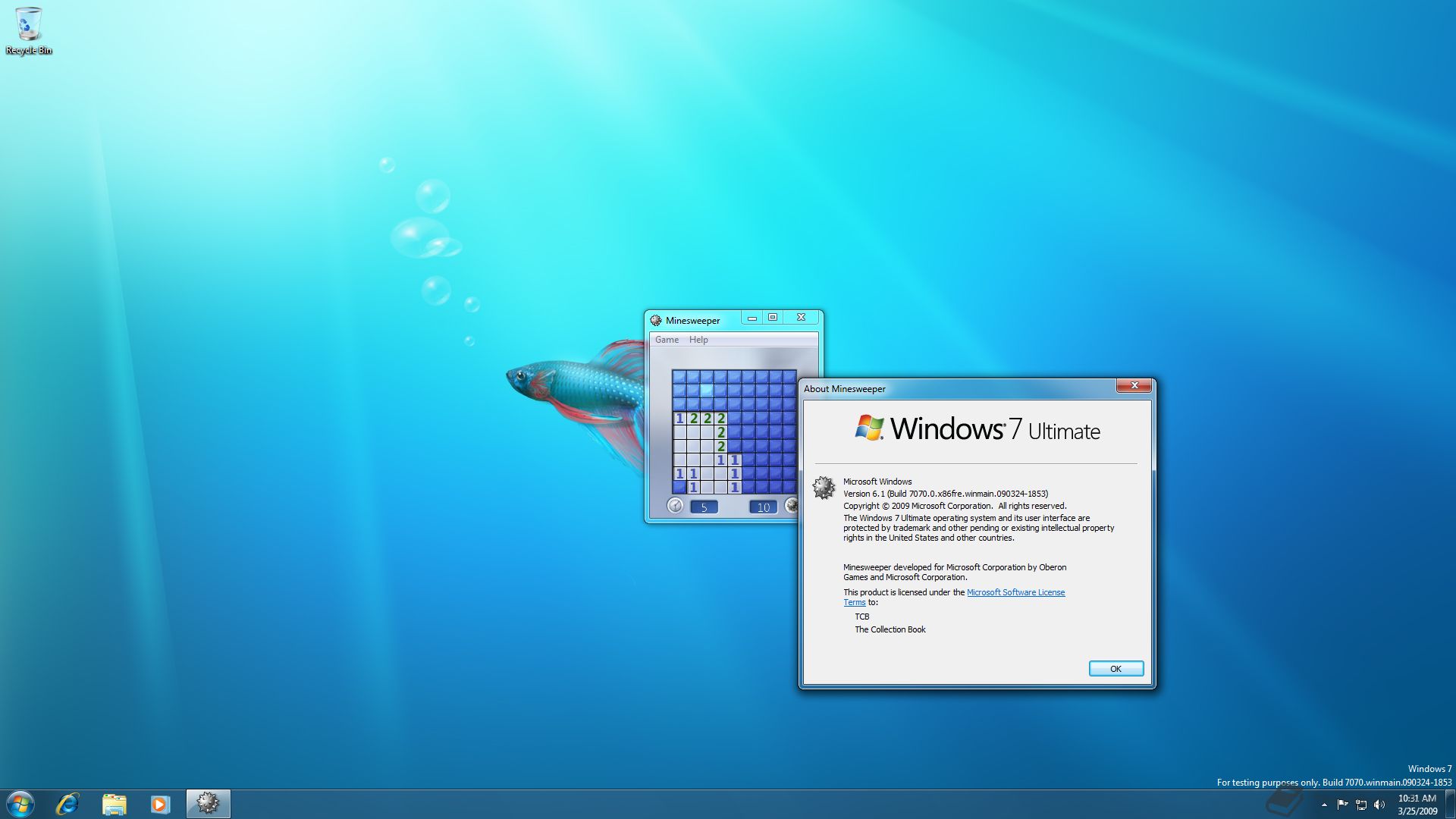Screen dimensions: 1456x819
Task: Uncover the highlighted light-blue Minesweeper tile
Action: 707,391
